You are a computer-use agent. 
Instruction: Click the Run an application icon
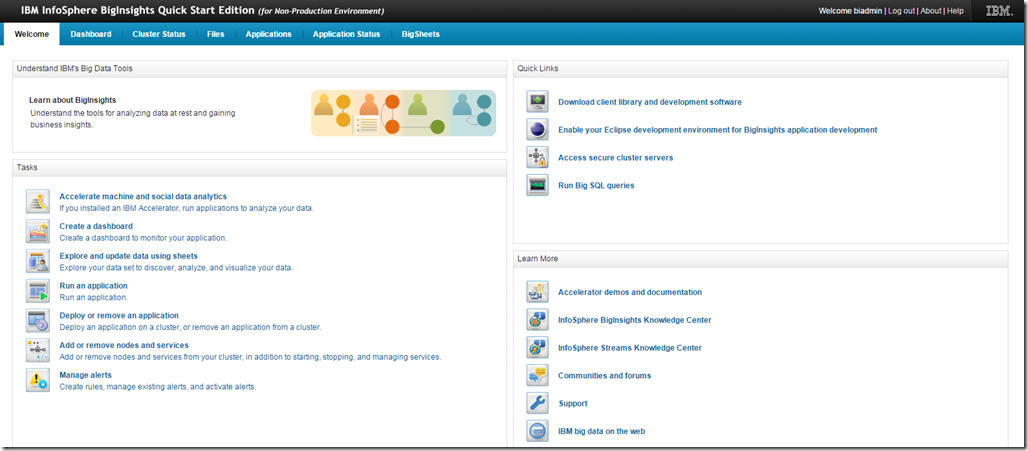(x=38, y=290)
